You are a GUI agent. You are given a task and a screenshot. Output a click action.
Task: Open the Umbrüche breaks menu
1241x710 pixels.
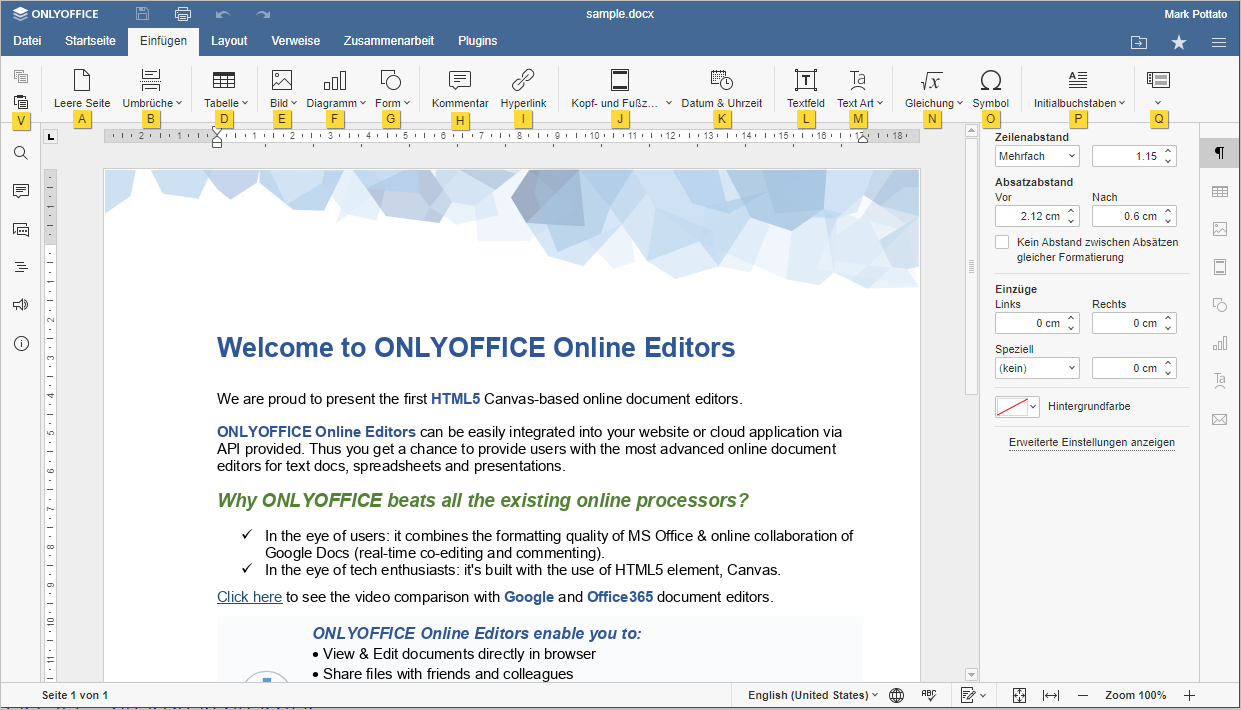pos(152,89)
